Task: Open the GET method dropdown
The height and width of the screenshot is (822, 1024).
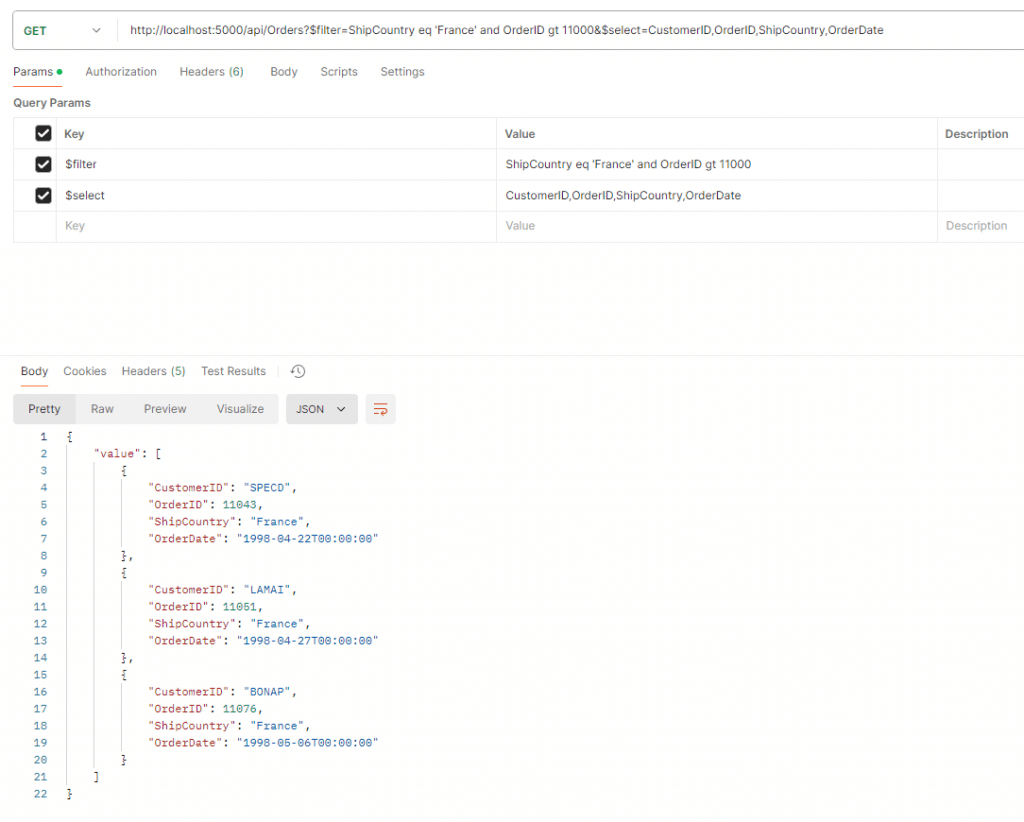Action: pyautogui.click(x=62, y=31)
